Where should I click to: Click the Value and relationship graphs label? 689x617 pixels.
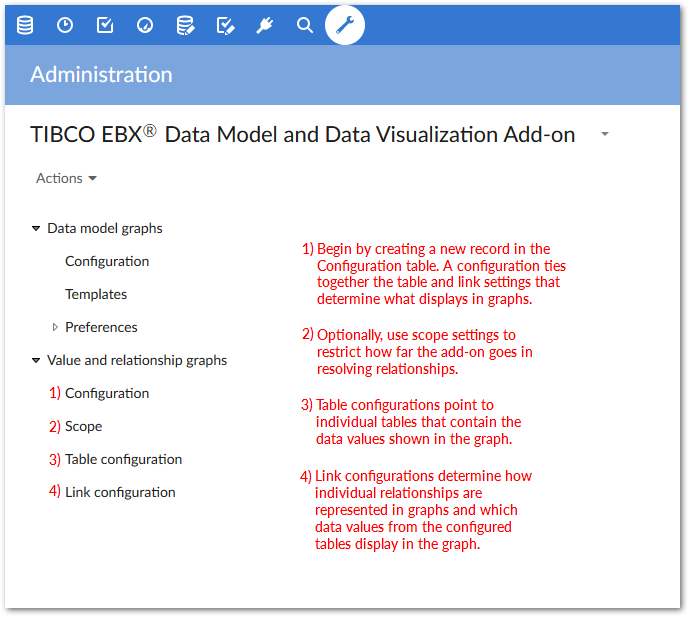[137, 360]
